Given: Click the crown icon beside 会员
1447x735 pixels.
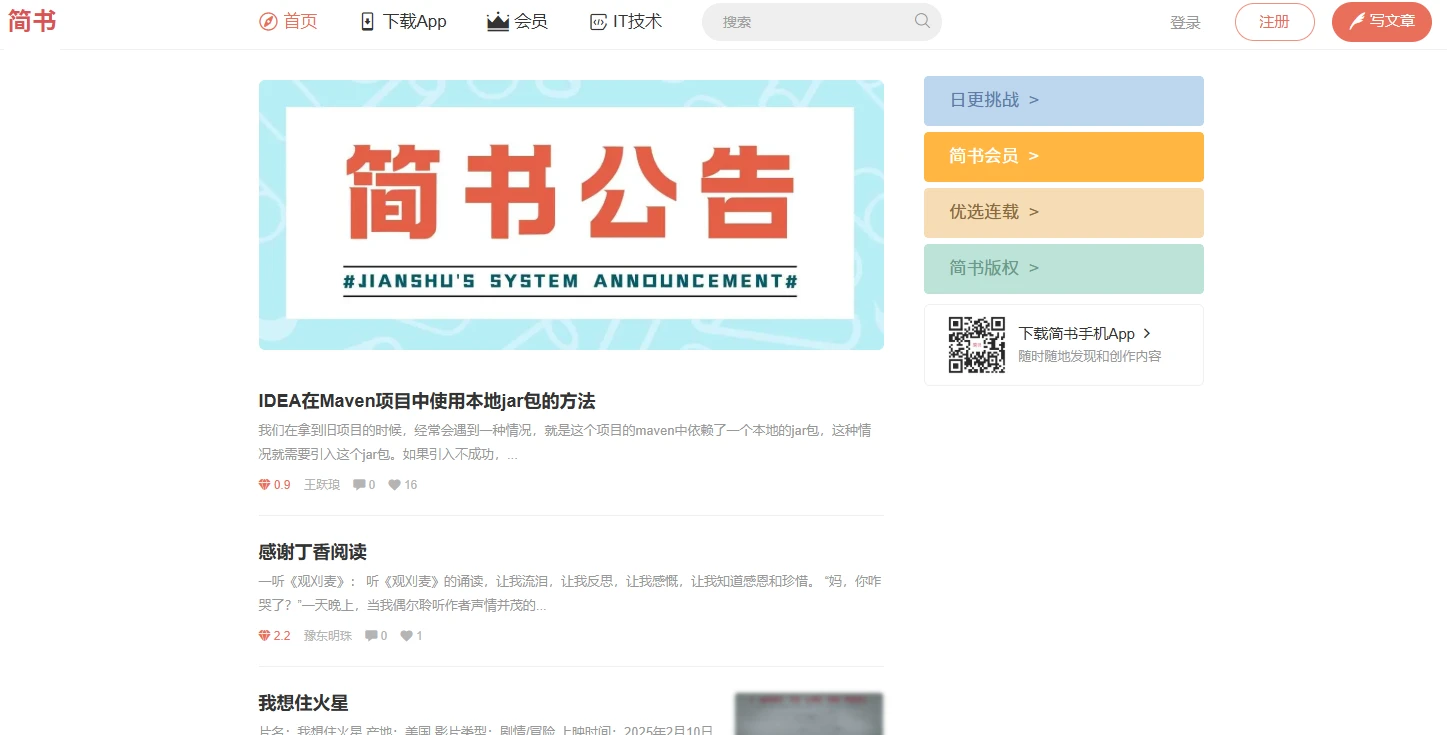Looking at the screenshot, I should coord(498,22).
